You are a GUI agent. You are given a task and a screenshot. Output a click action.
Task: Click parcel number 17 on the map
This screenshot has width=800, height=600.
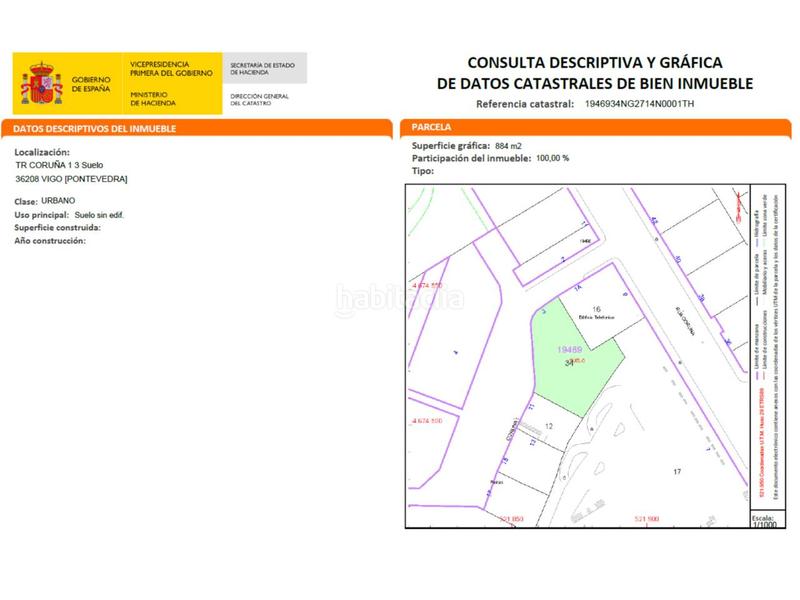tap(677, 469)
